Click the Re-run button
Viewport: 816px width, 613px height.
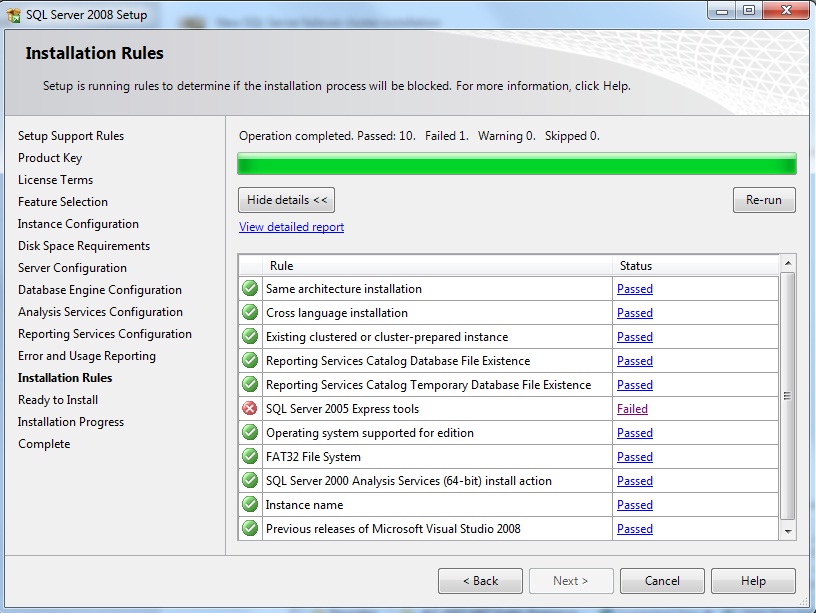[x=764, y=200]
